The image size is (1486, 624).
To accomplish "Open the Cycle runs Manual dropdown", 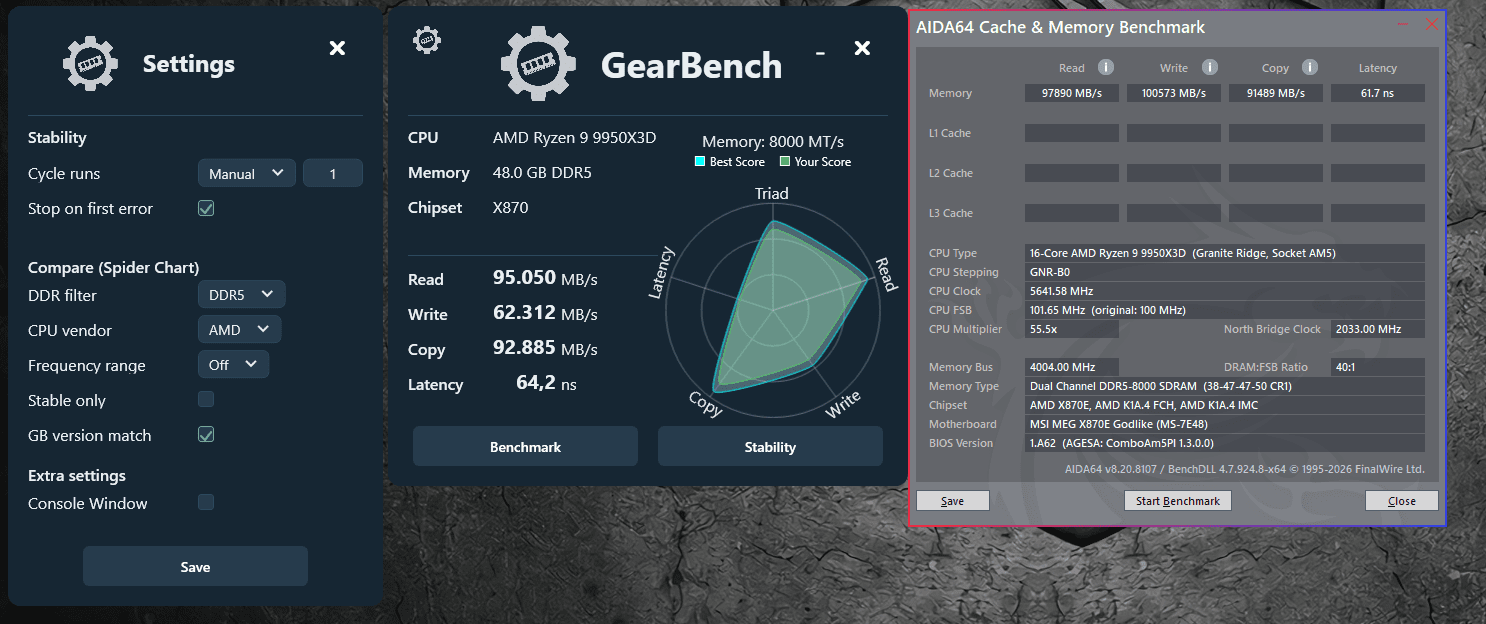I will [247, 173].
